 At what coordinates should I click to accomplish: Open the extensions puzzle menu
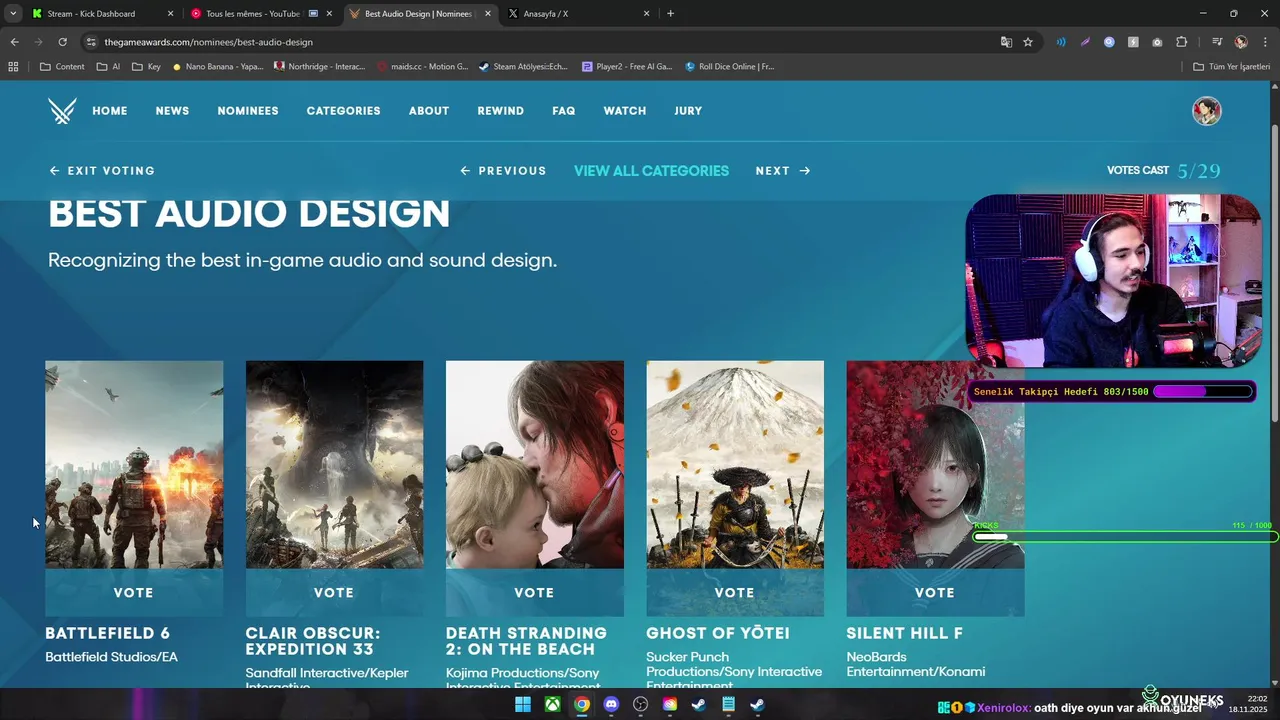point(1181,42)
